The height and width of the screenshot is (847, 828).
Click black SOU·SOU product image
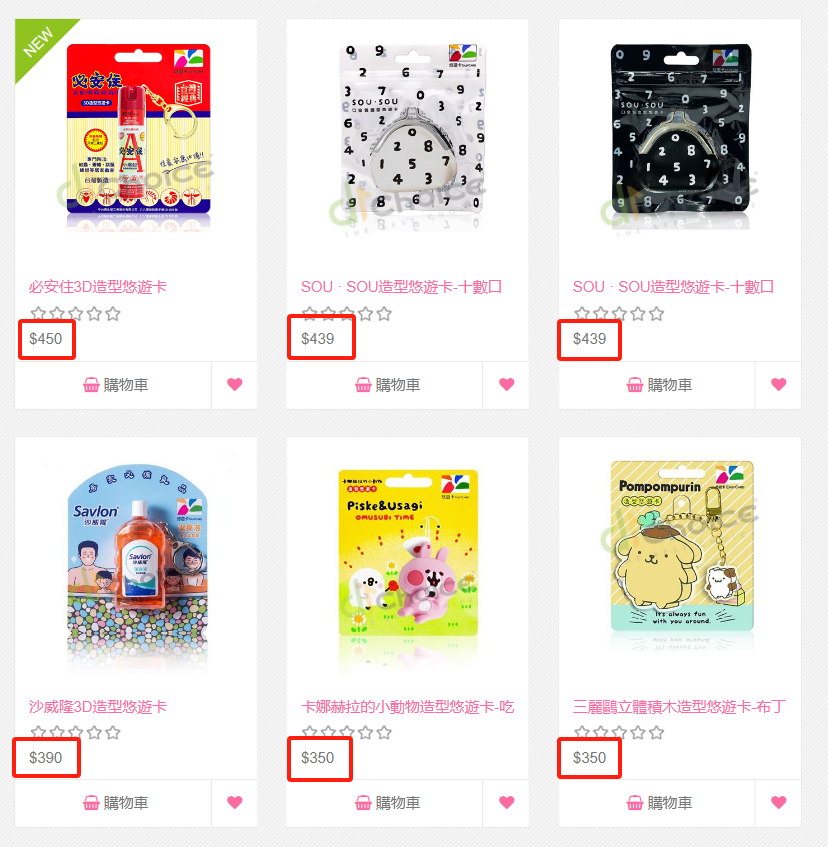681,135
